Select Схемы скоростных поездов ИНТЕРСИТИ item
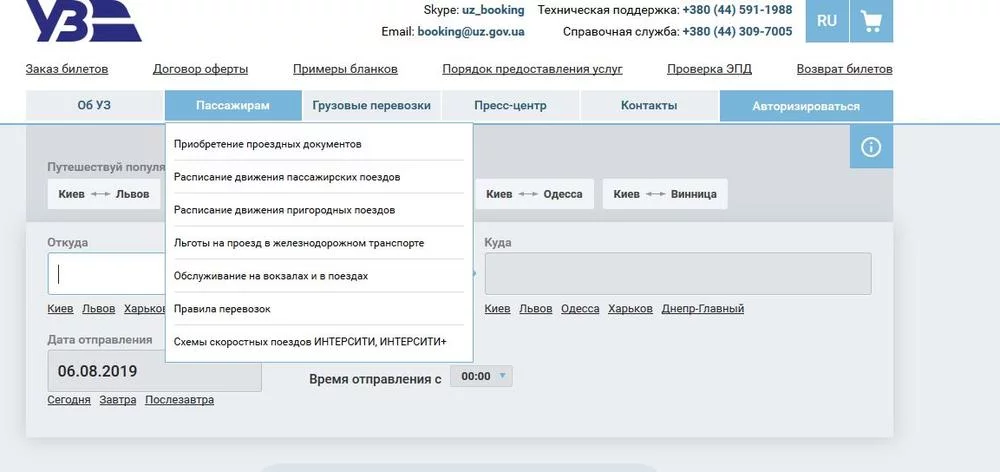The height and width of the screenshot is (472, 1000). (x=319, y=342)
